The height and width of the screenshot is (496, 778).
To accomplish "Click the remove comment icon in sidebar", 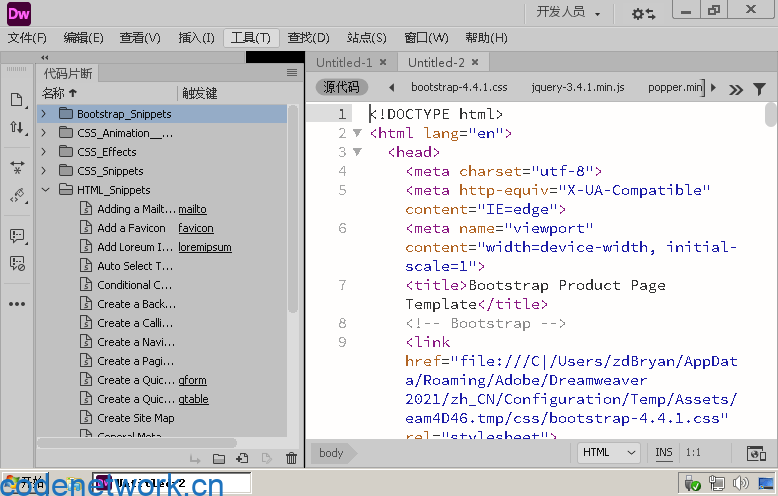I will point(17,263).
